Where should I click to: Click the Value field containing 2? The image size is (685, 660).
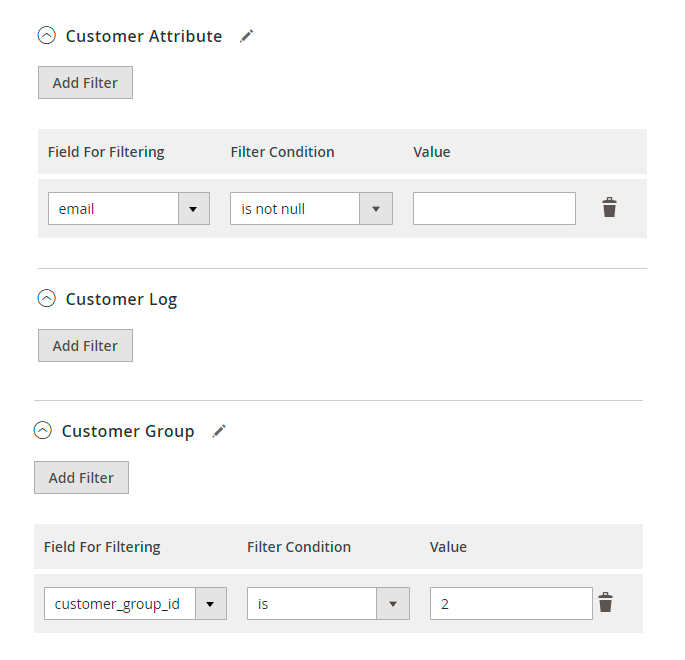click(511, 604)
